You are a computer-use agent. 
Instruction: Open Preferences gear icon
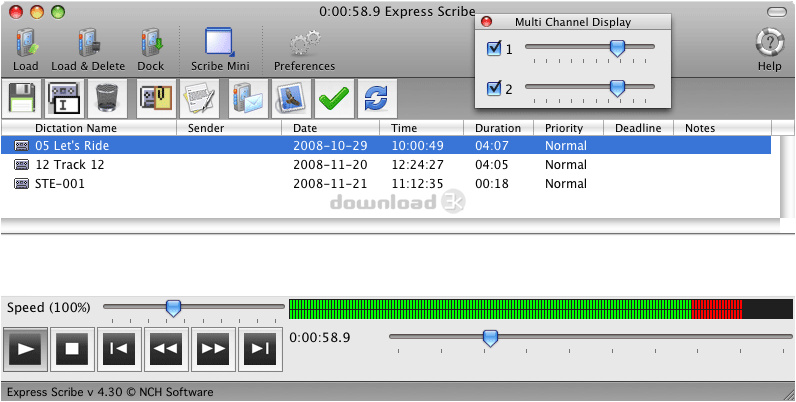304,44
